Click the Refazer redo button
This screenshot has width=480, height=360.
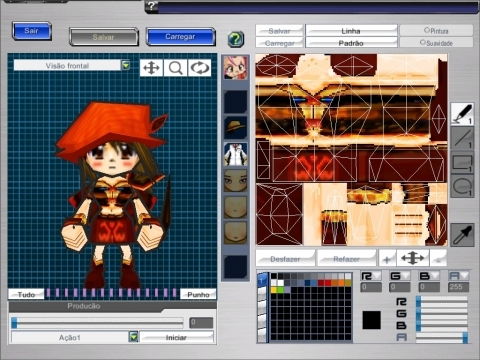point(347,259)
